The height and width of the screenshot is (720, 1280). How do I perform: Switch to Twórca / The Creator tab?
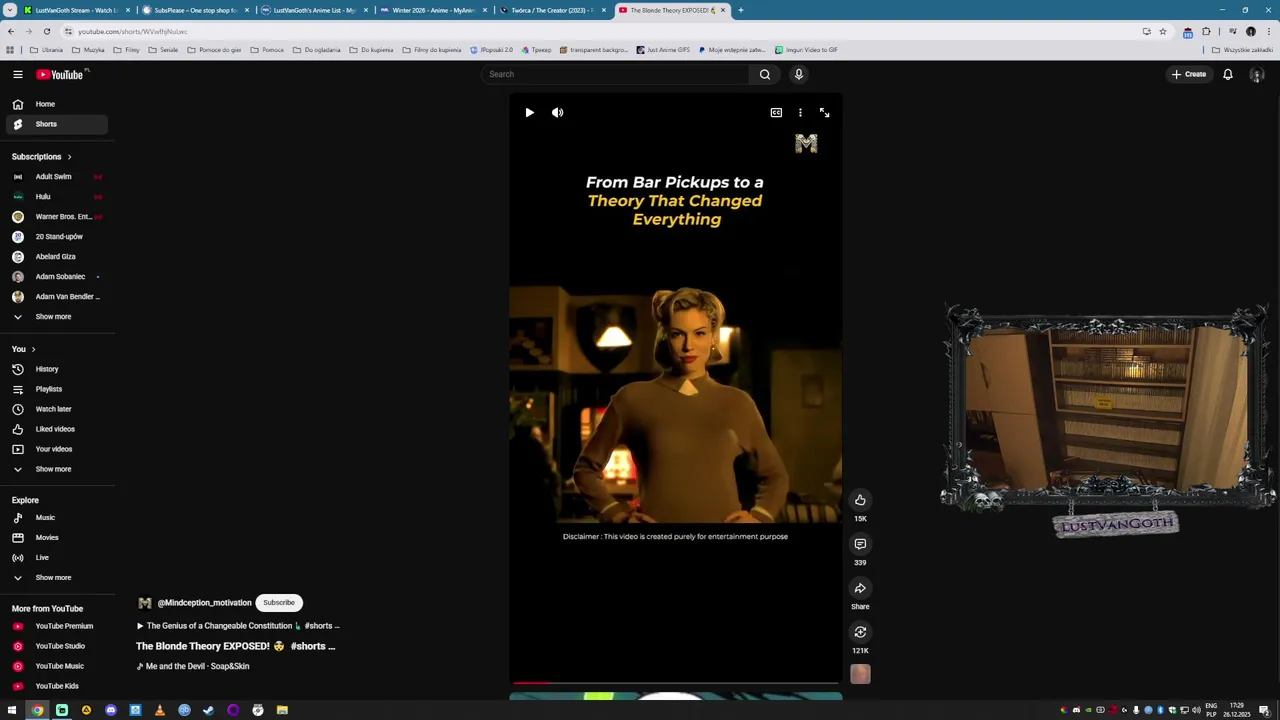(x=551, y=10)
